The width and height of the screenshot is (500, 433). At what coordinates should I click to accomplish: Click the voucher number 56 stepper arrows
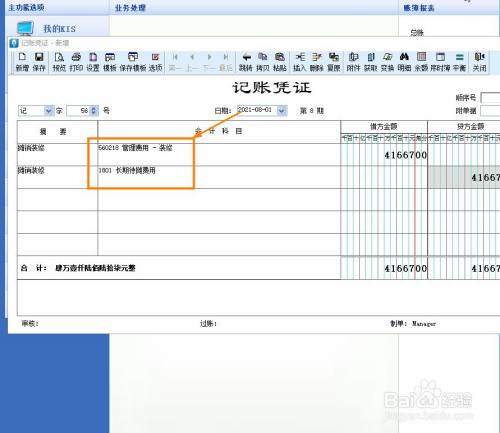click(x=94, y=111)
